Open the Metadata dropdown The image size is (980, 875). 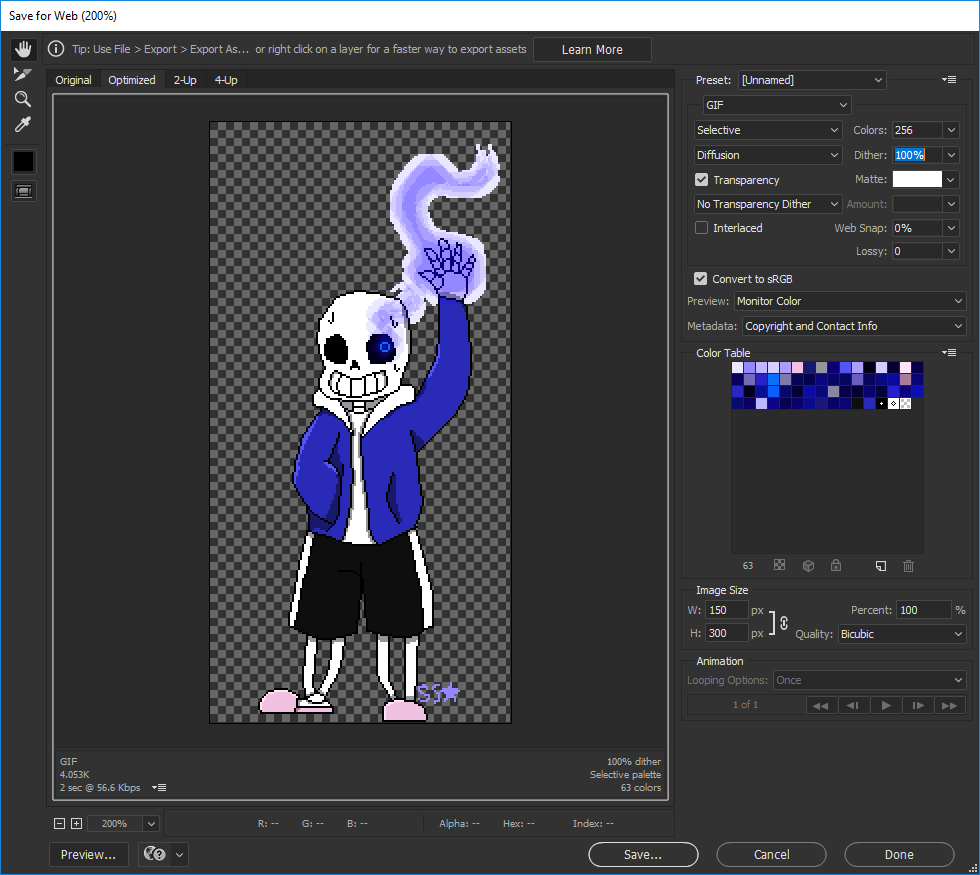coord(854,326)
